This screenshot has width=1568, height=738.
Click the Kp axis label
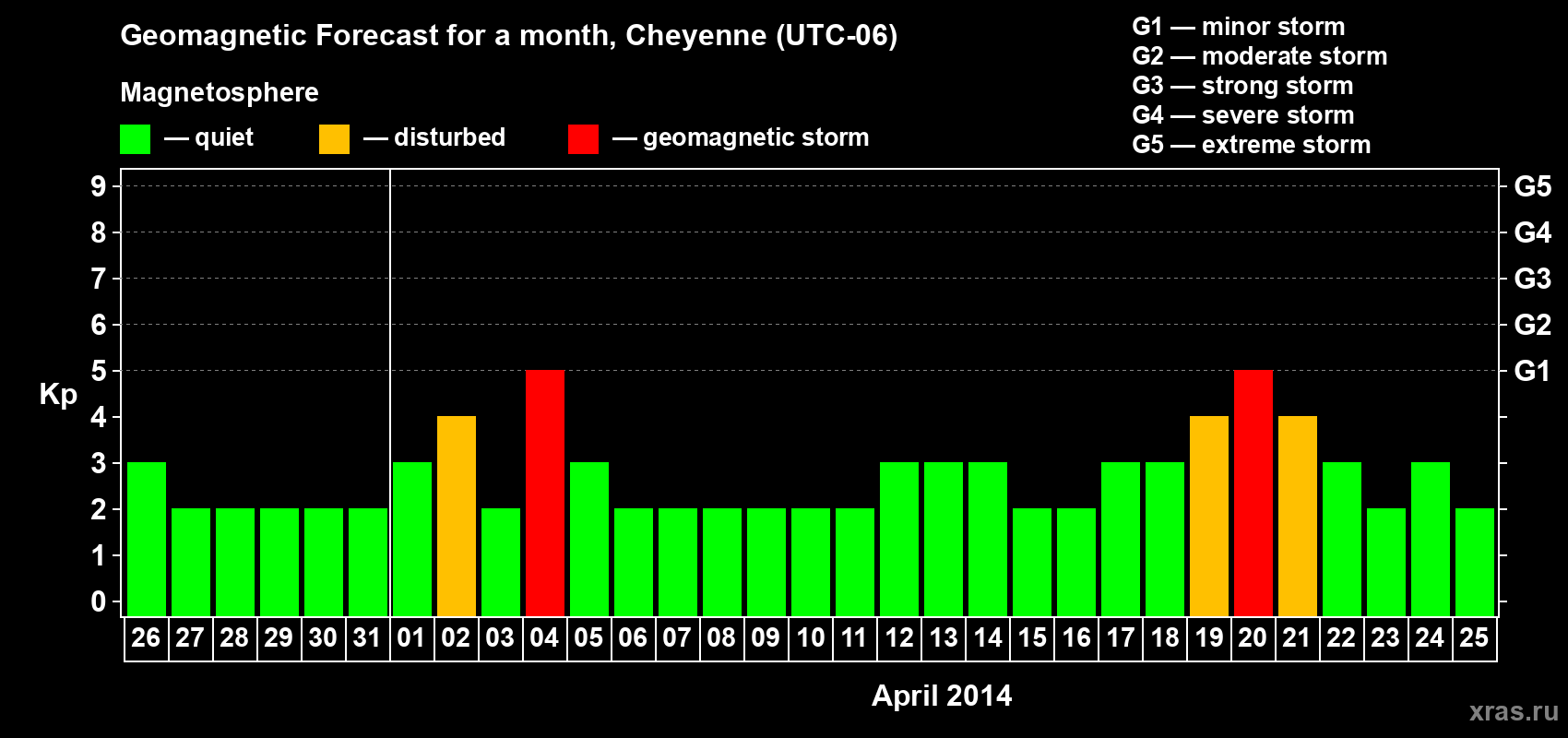pos(58,395)
